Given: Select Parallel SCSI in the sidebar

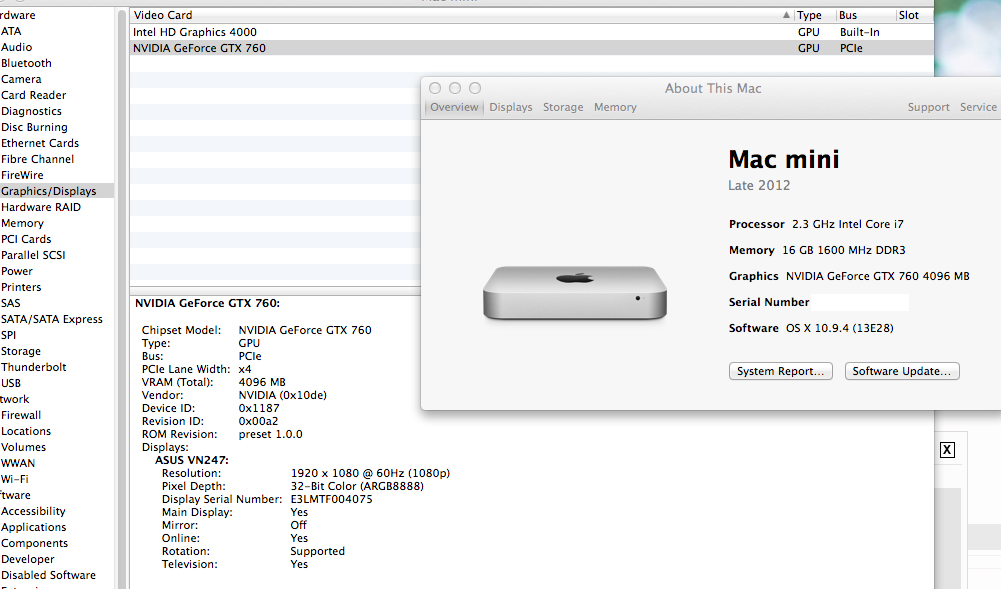Looking at the screenshot, I should (33, 255).
